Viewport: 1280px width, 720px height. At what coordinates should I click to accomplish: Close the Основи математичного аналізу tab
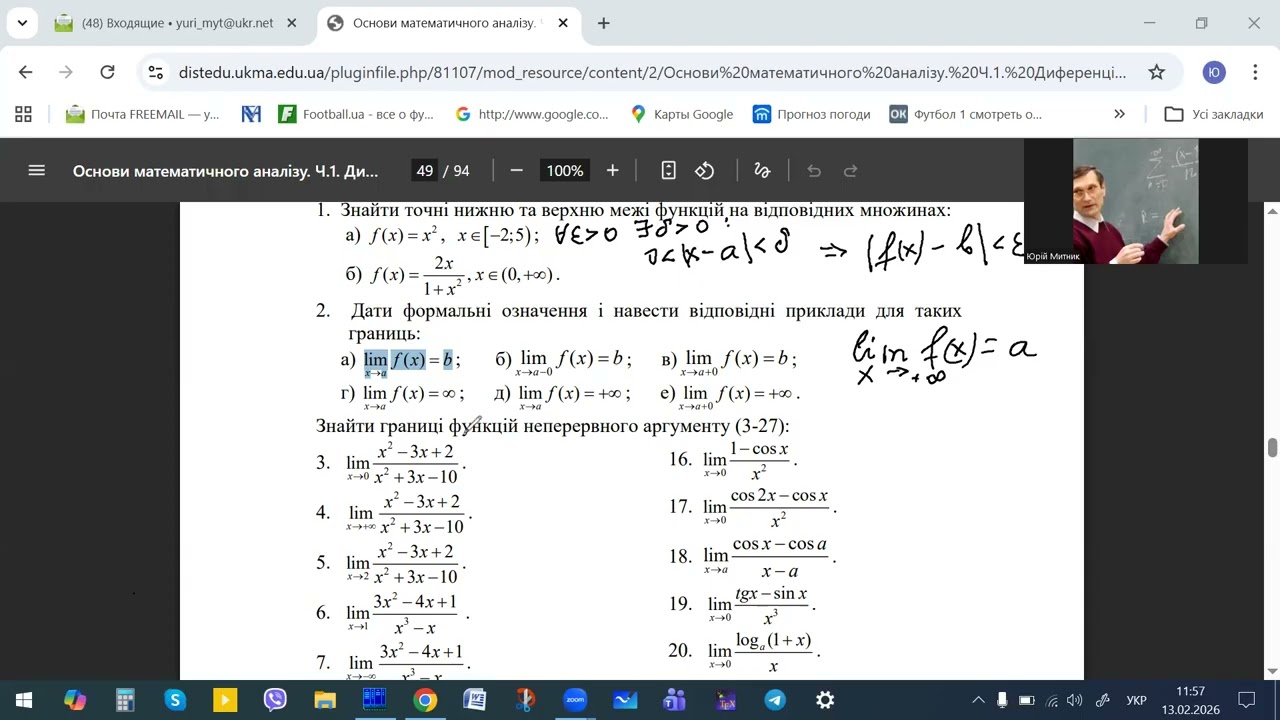click(563, 23)
